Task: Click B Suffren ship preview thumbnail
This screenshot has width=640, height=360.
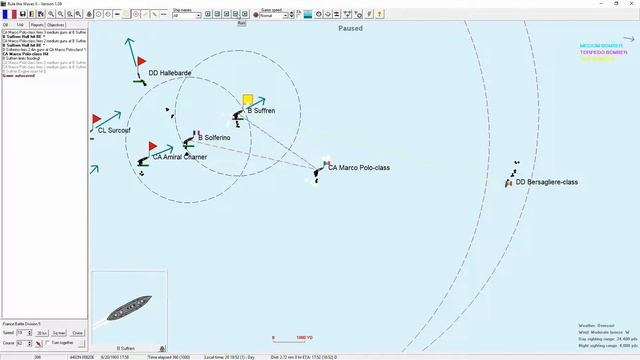Action: click(x=129, y=308)
